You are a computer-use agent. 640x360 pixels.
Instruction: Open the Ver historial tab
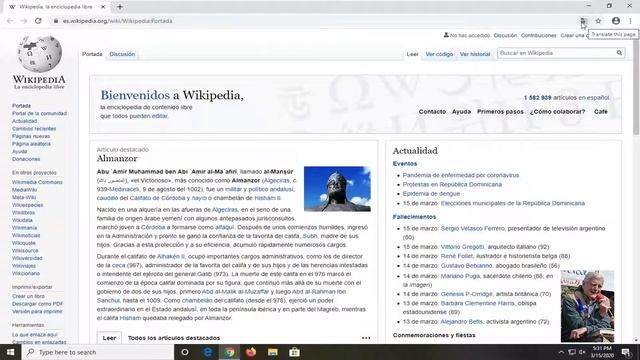475,54
